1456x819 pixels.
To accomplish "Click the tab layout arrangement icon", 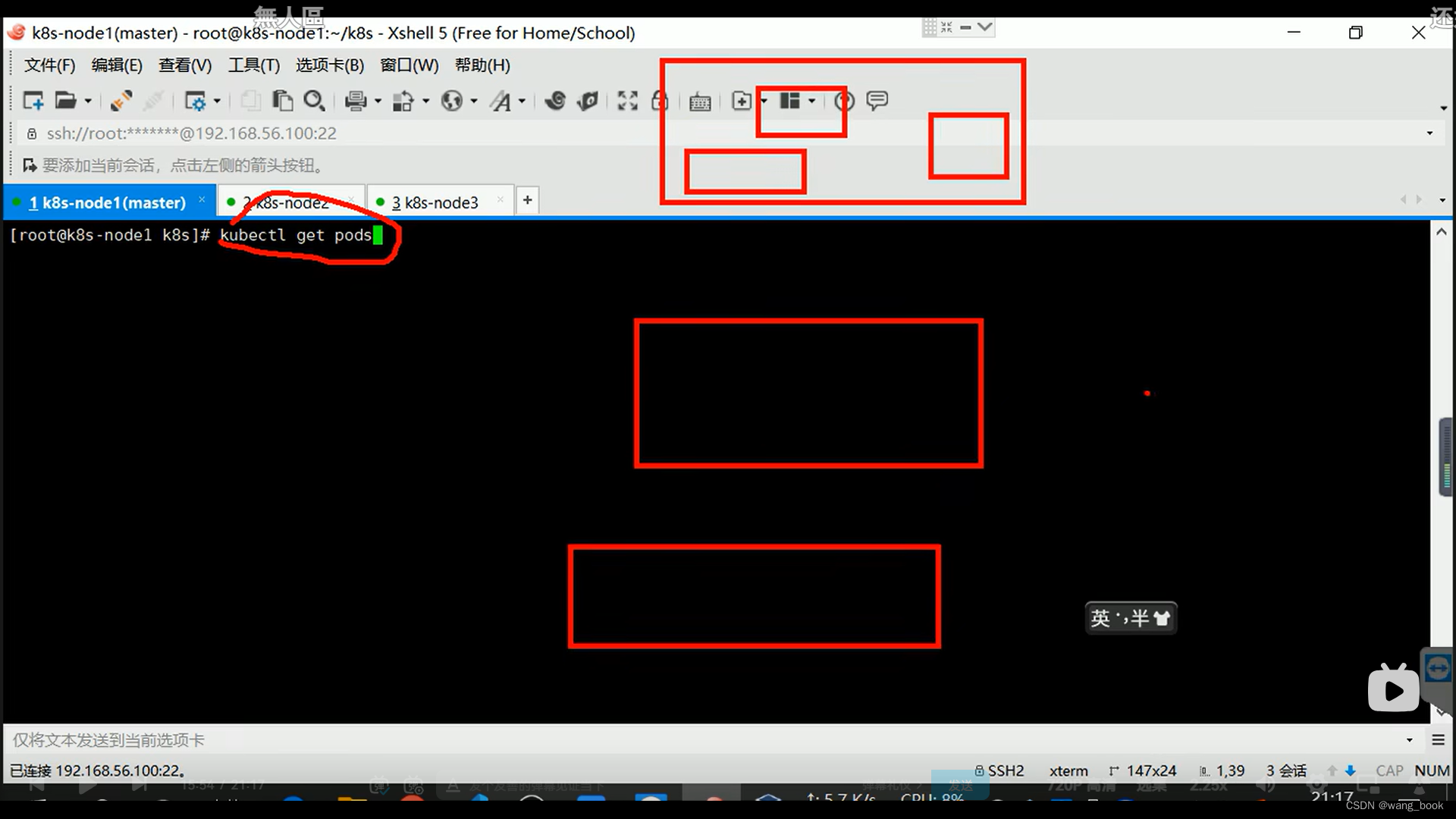I will click(x=789, y=100).
